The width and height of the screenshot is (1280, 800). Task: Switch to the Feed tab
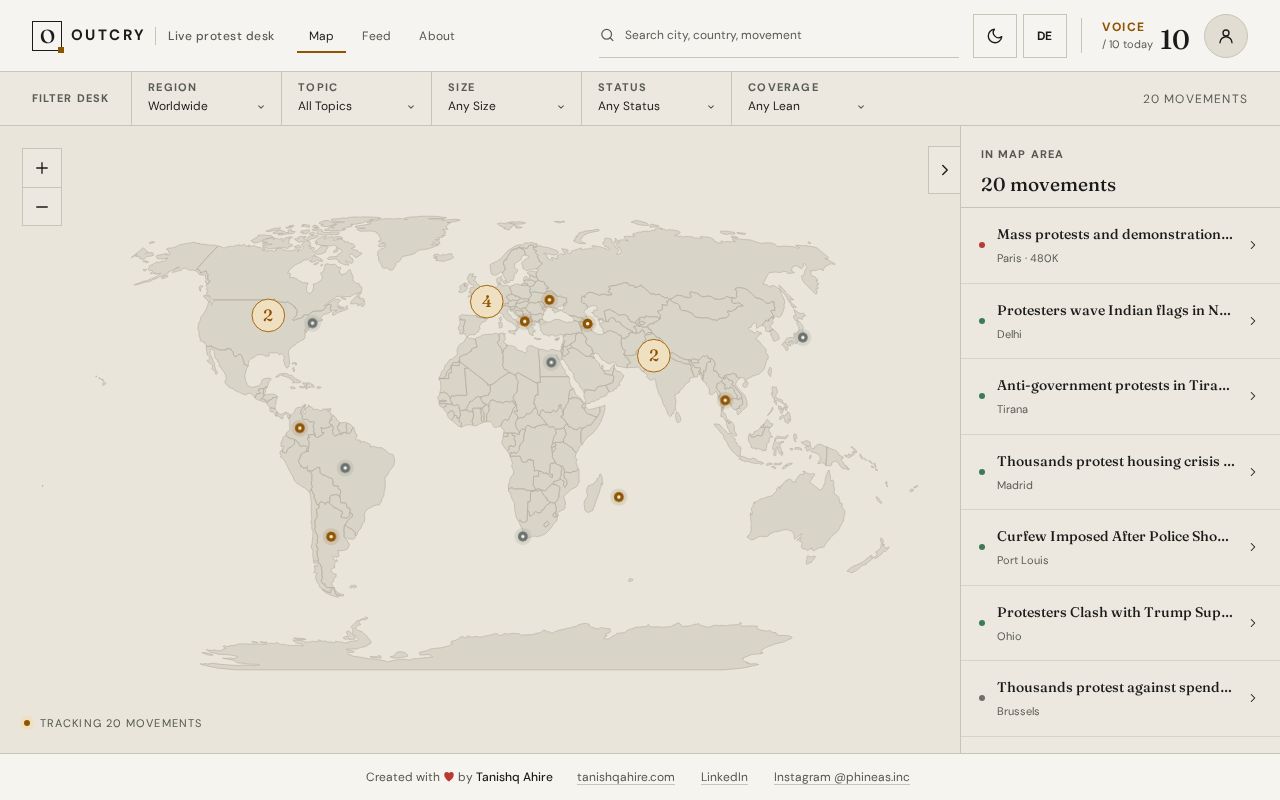pyautogui.click(x=376, y=36)
